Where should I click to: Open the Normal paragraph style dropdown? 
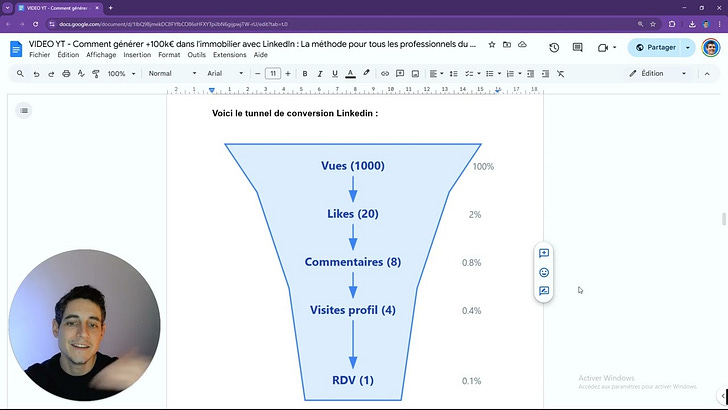(x=172, y=73)
